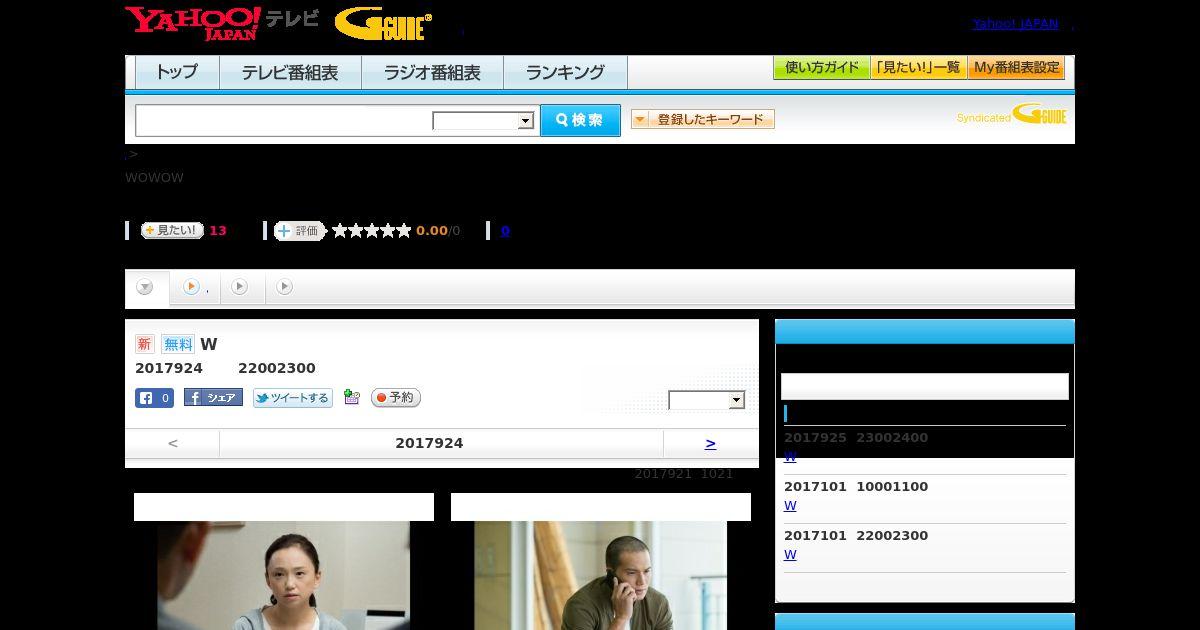Set the star rating to five stars
Image resolution: width=1200 pixels, height=630 pixels.
tap(404, 231)
